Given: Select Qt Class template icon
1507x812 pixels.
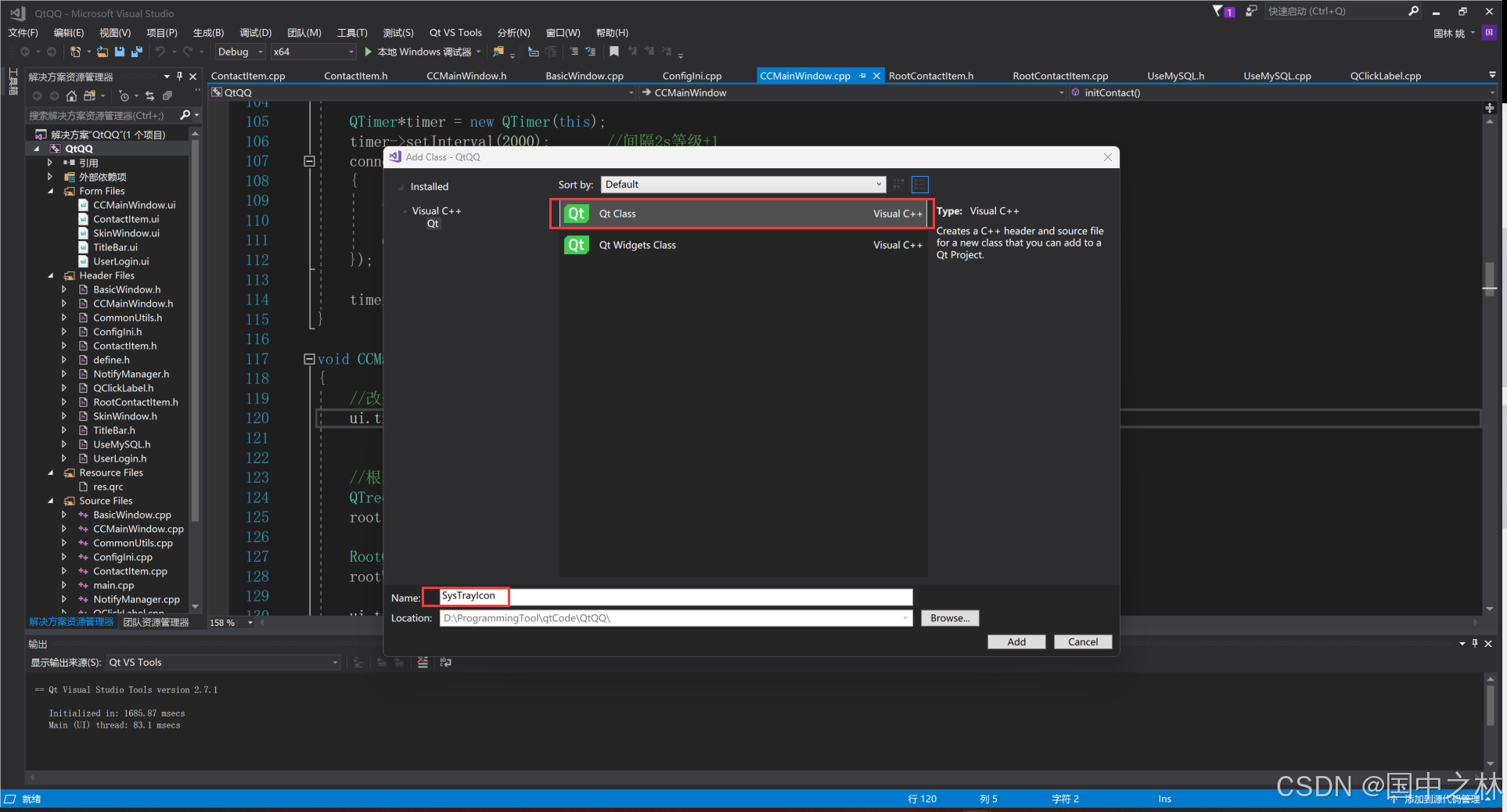Looking at the screenshot, I should point(577,214).
